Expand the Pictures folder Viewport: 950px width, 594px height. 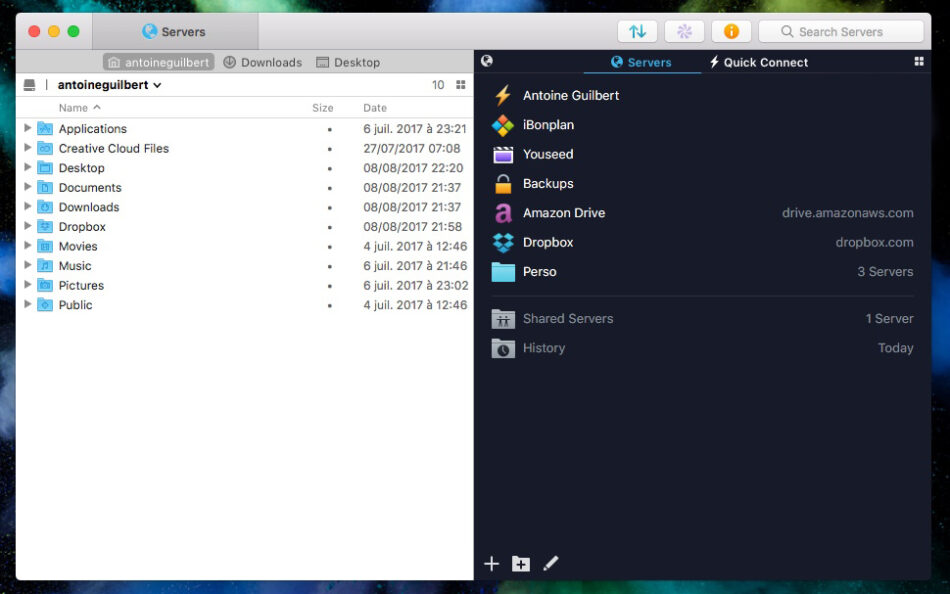(27, 284)
